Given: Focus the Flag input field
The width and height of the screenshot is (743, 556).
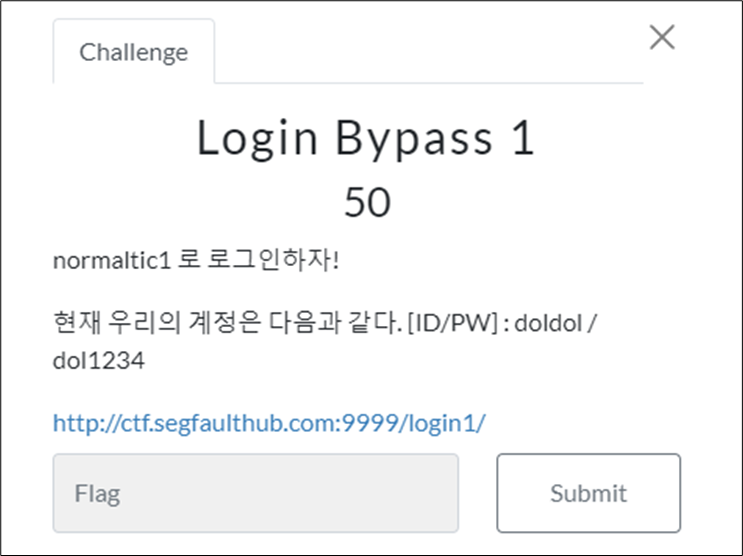Looking at the screenshot, I should (256, 493).
